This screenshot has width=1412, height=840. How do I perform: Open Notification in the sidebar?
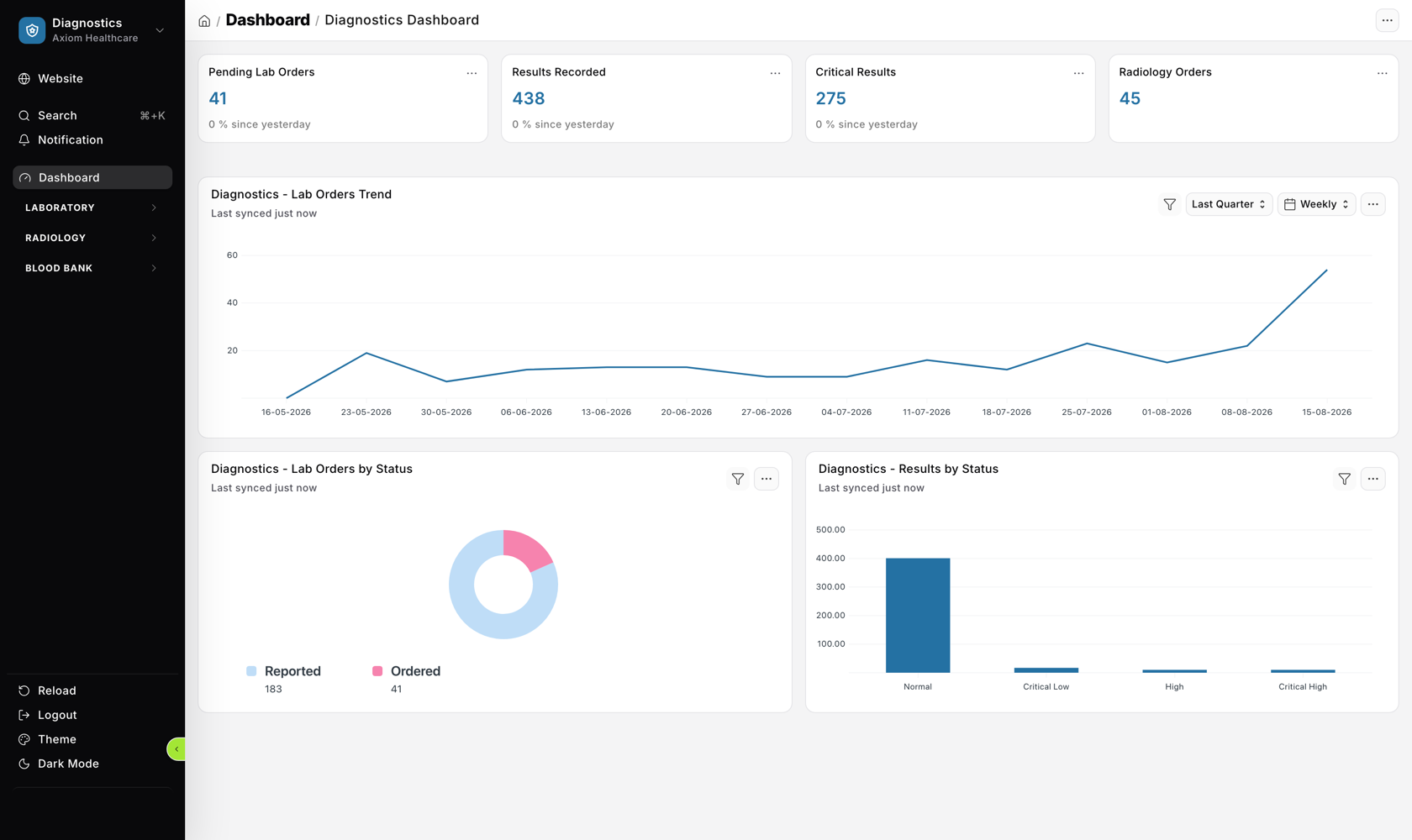(61, 139)
